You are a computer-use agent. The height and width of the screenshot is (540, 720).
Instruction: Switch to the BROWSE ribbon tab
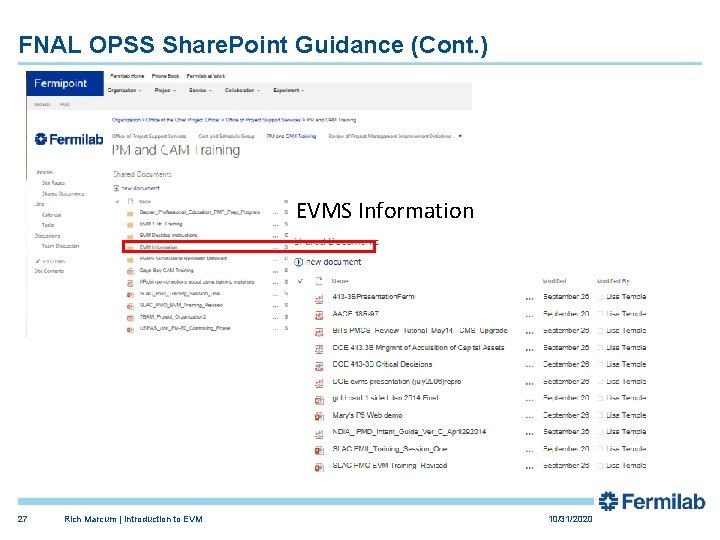tap(42, 105)
